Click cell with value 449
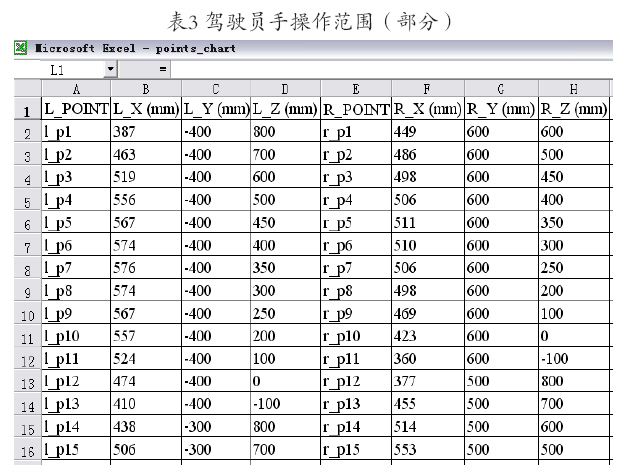 (x=428, y=131)
